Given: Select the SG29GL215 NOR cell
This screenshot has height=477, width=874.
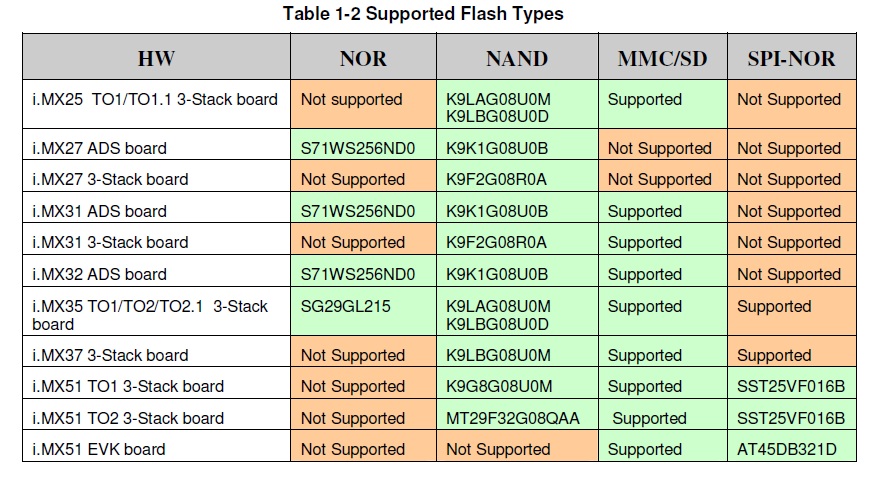Looking at the screenshot, I should (x=345, y=306).
